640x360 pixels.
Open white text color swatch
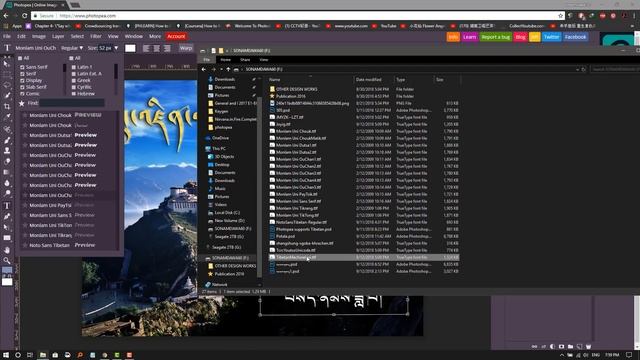click(x=130, y=48)
